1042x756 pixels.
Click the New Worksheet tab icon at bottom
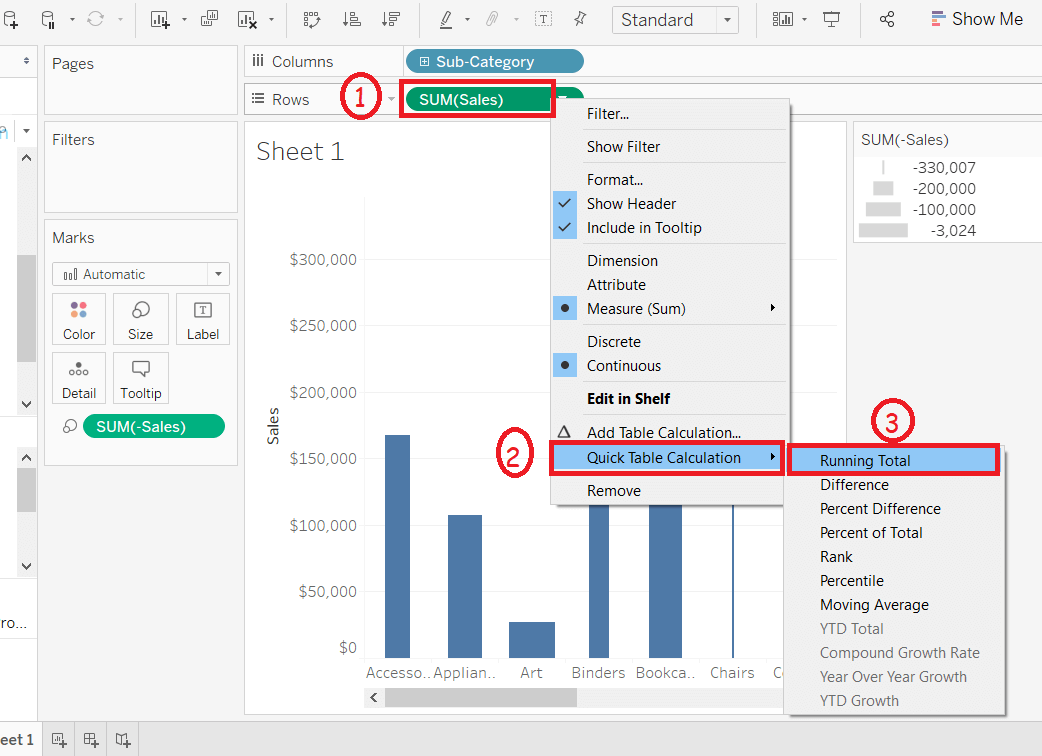click(x=59, y=739)
